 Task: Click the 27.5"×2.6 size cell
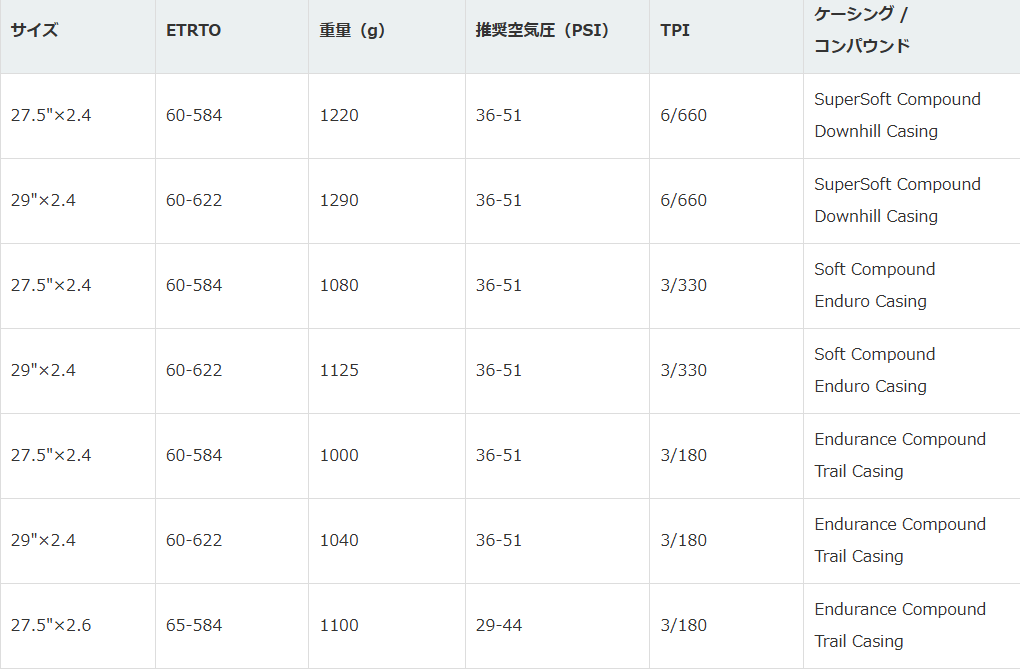click(x=51, y=625)
